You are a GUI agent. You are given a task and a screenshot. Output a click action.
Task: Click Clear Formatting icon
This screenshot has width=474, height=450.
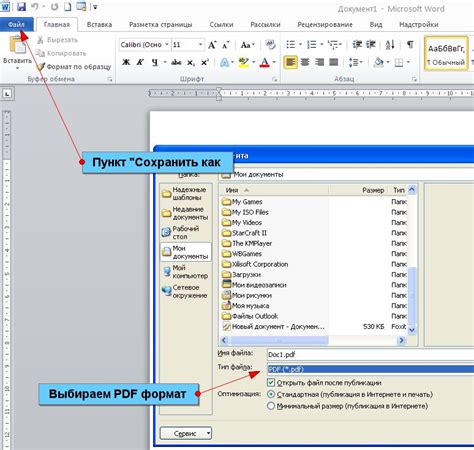(x=270, y=45)
